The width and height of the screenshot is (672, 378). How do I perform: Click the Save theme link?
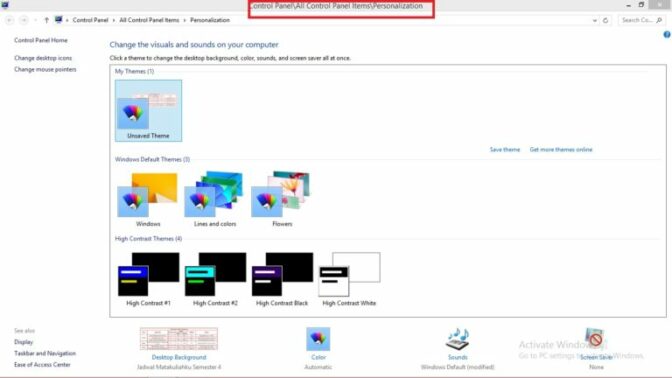(x=505, y=150)
